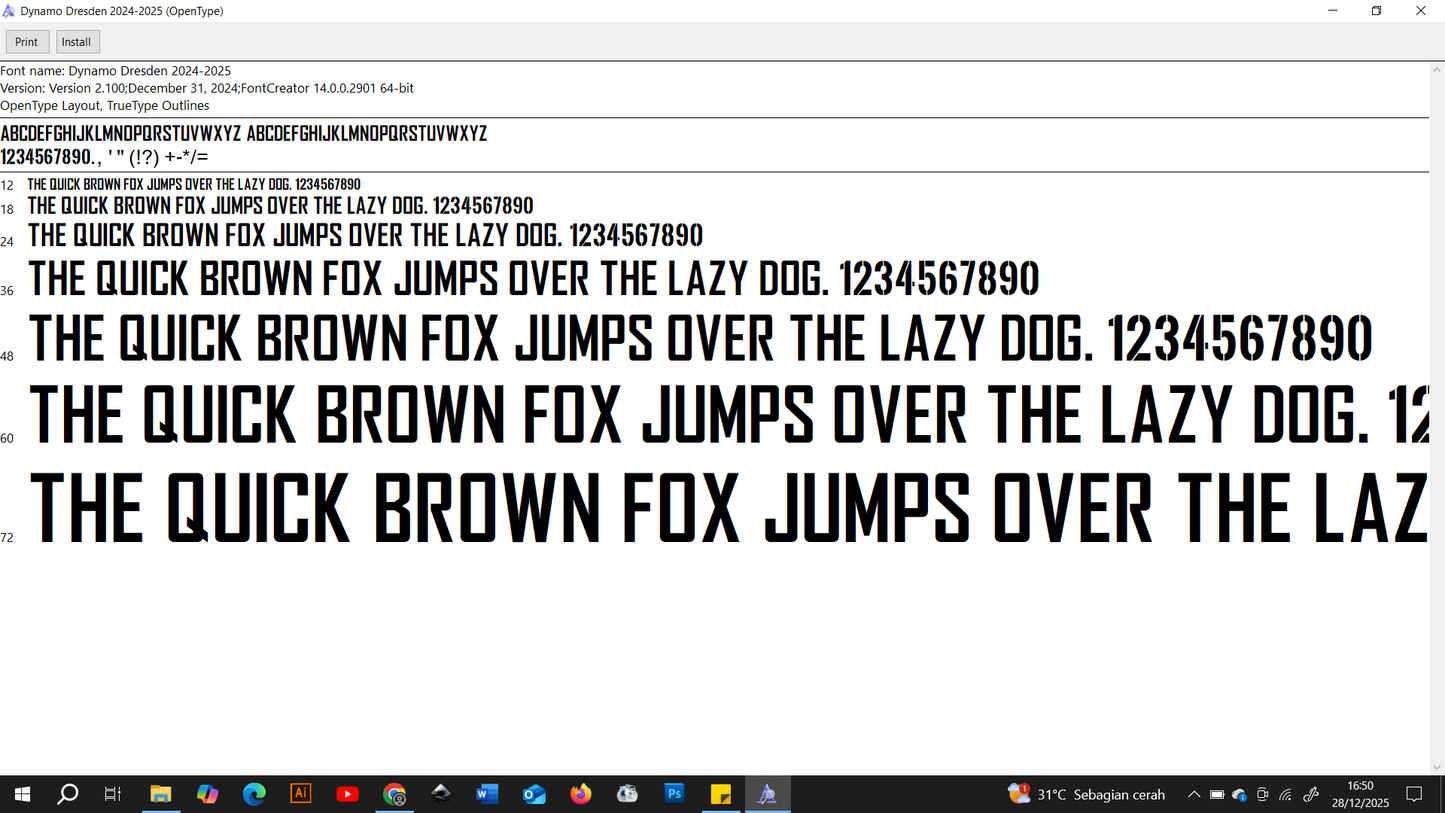Install the Dynamo Dresden font
Viewport: 1445px width, 813px height.
point(77,42)
